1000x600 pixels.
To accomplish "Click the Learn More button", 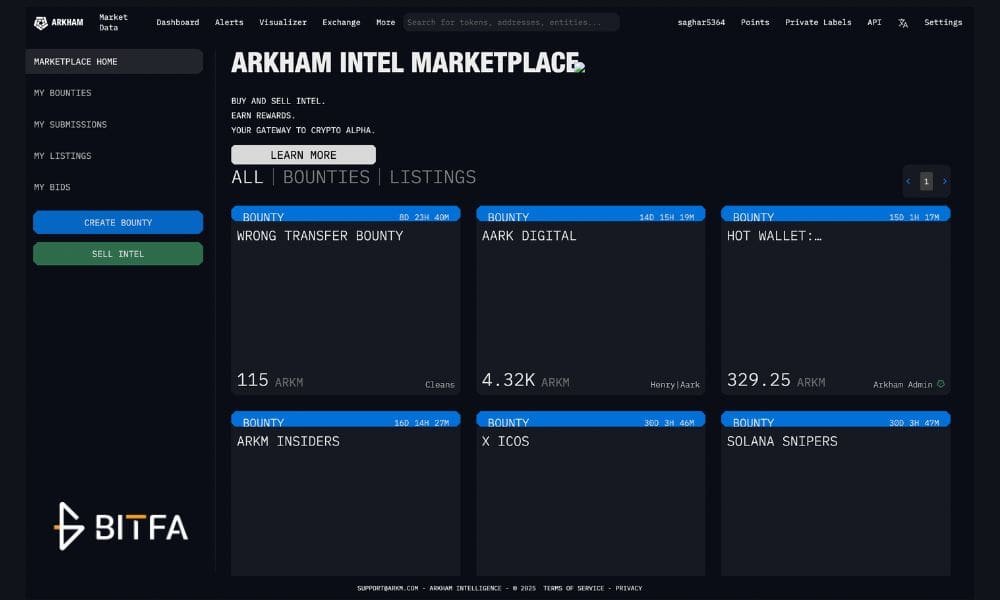I will pyautogui.click(x=304, y=155).
